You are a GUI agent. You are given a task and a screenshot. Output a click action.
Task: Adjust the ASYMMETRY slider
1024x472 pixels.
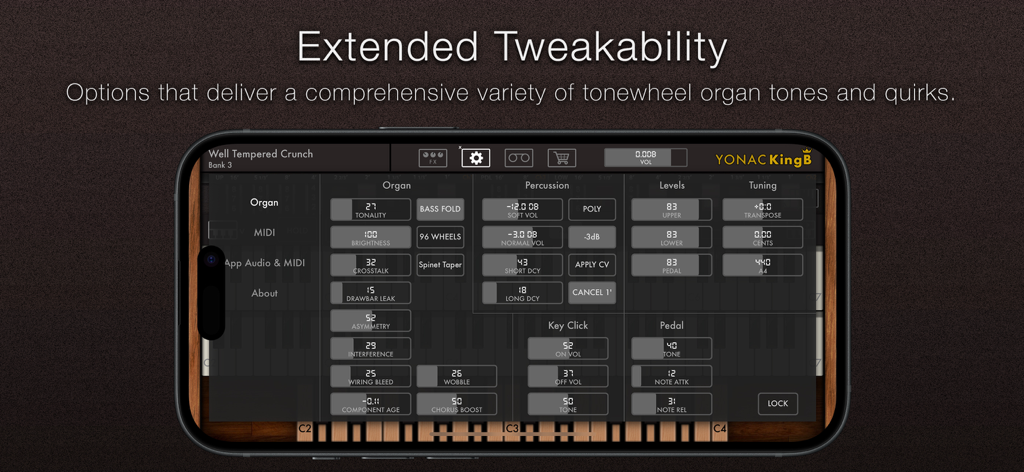[370, 321]
